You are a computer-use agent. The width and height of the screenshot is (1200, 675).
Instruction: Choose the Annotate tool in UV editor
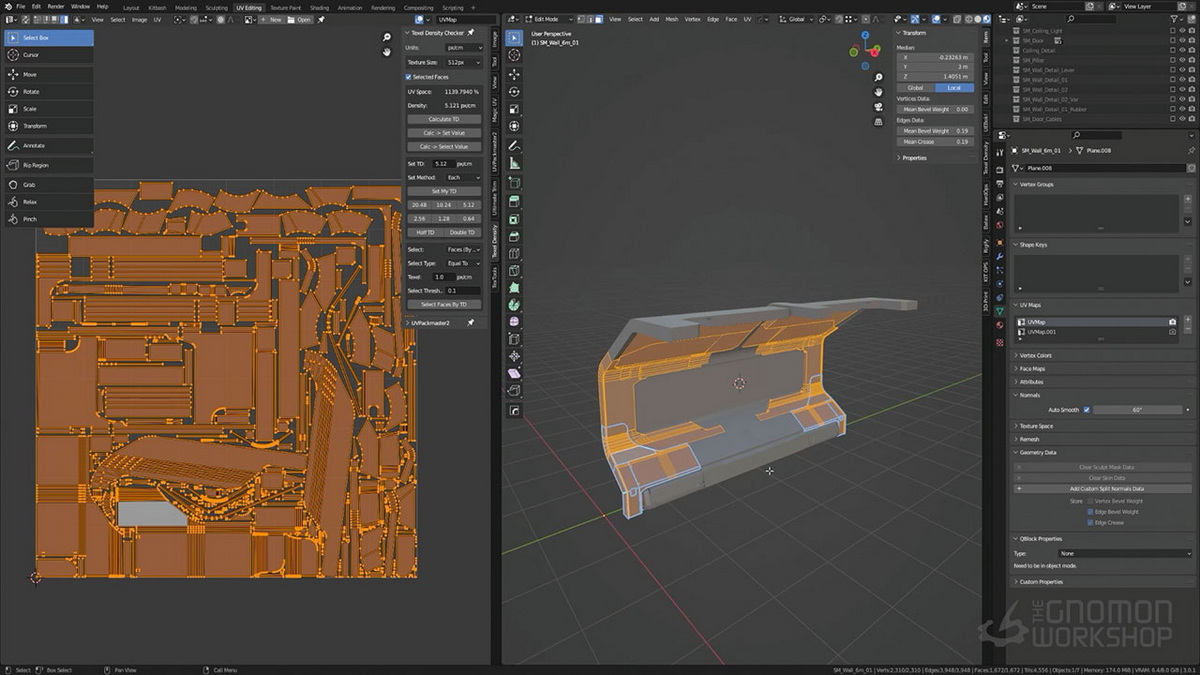(x=49, y=146)
